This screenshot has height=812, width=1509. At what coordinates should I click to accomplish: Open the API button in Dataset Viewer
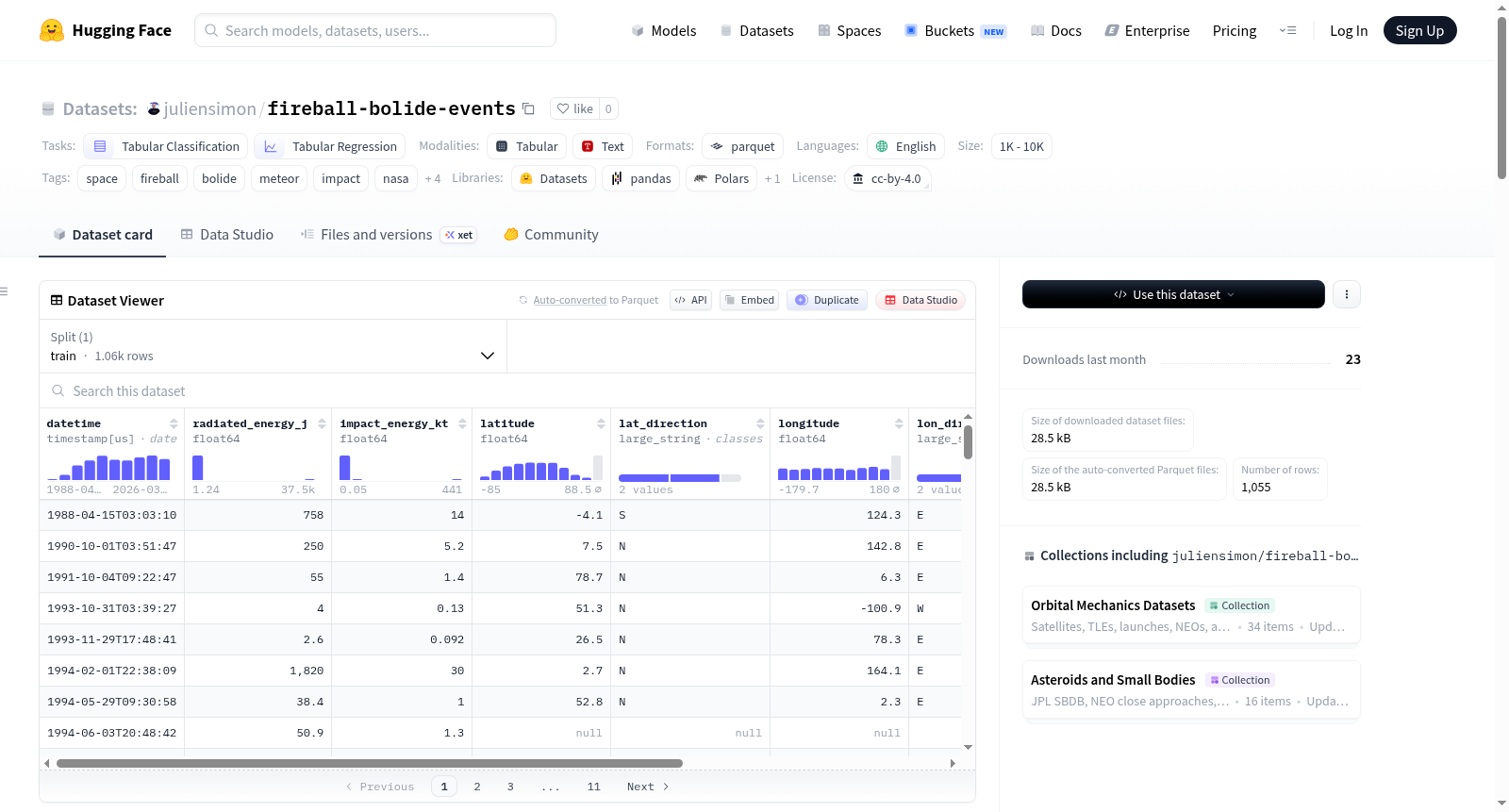(x=690, y=300)
